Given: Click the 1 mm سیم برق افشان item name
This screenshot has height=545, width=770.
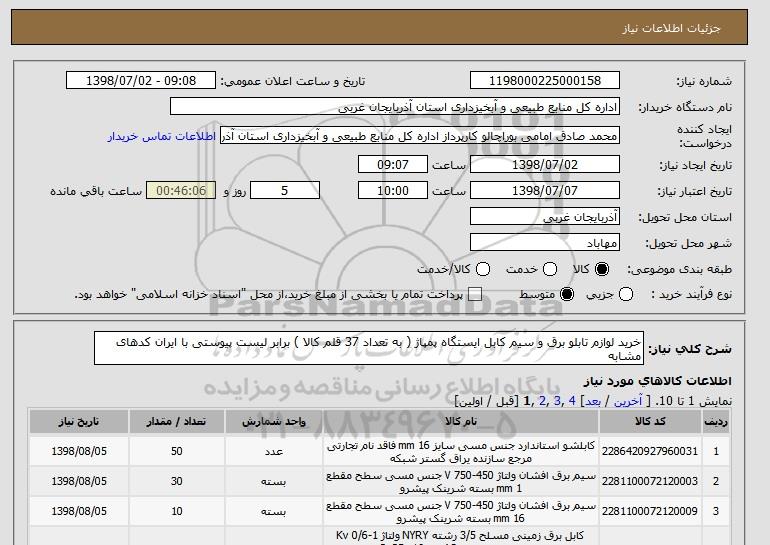Looking at the screenshot, I should tap(461, 482).
